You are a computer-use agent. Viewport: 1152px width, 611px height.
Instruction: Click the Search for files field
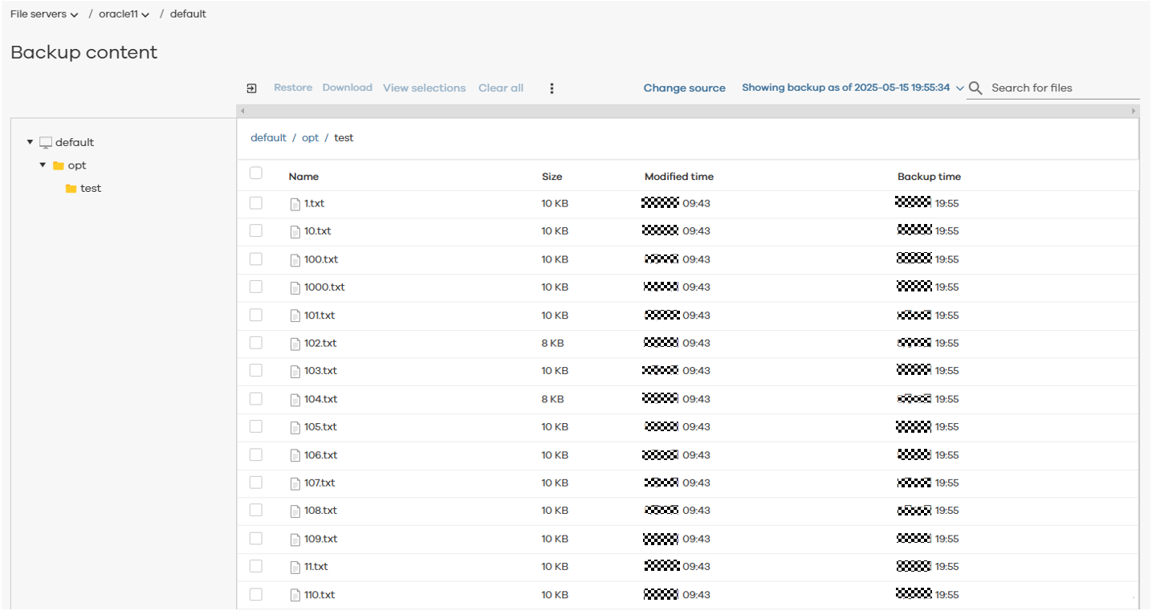pyautogui.click(x=1062, y=88)
